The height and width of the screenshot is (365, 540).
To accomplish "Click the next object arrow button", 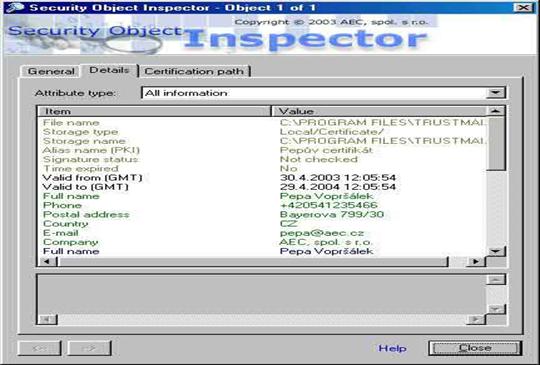I will coord(89,348).
